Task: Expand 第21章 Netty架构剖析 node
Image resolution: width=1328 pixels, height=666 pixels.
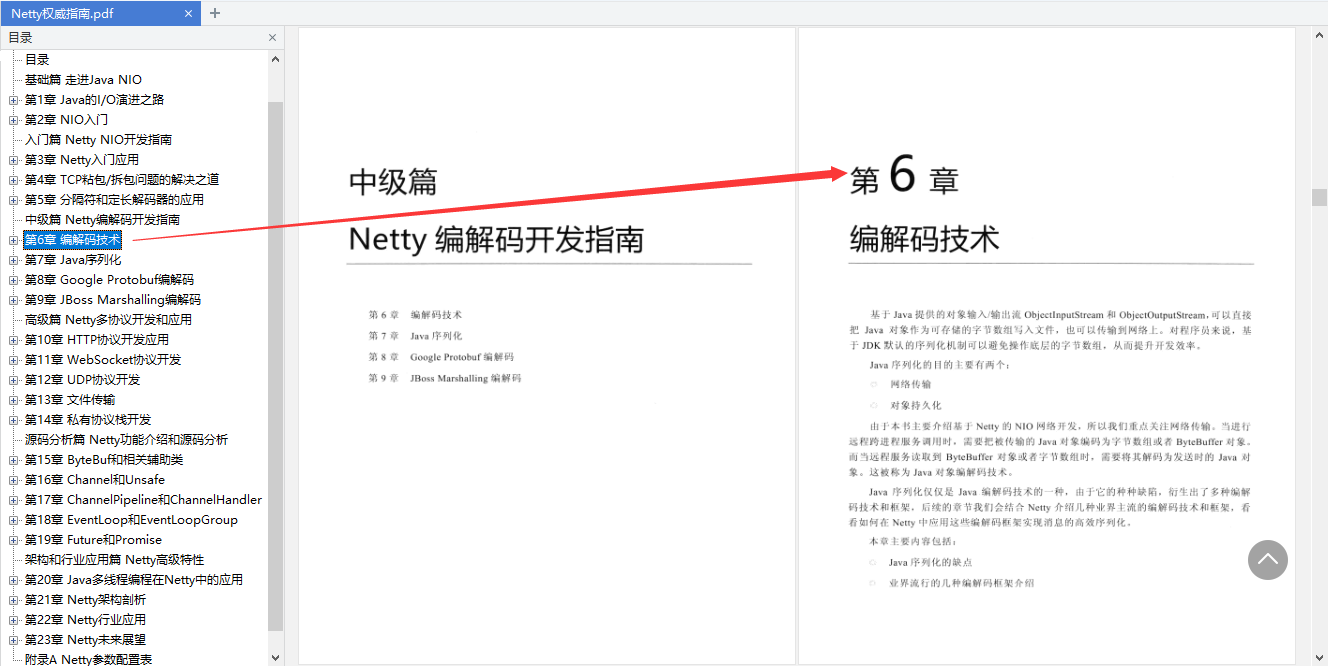Action: tap(13, 600)
